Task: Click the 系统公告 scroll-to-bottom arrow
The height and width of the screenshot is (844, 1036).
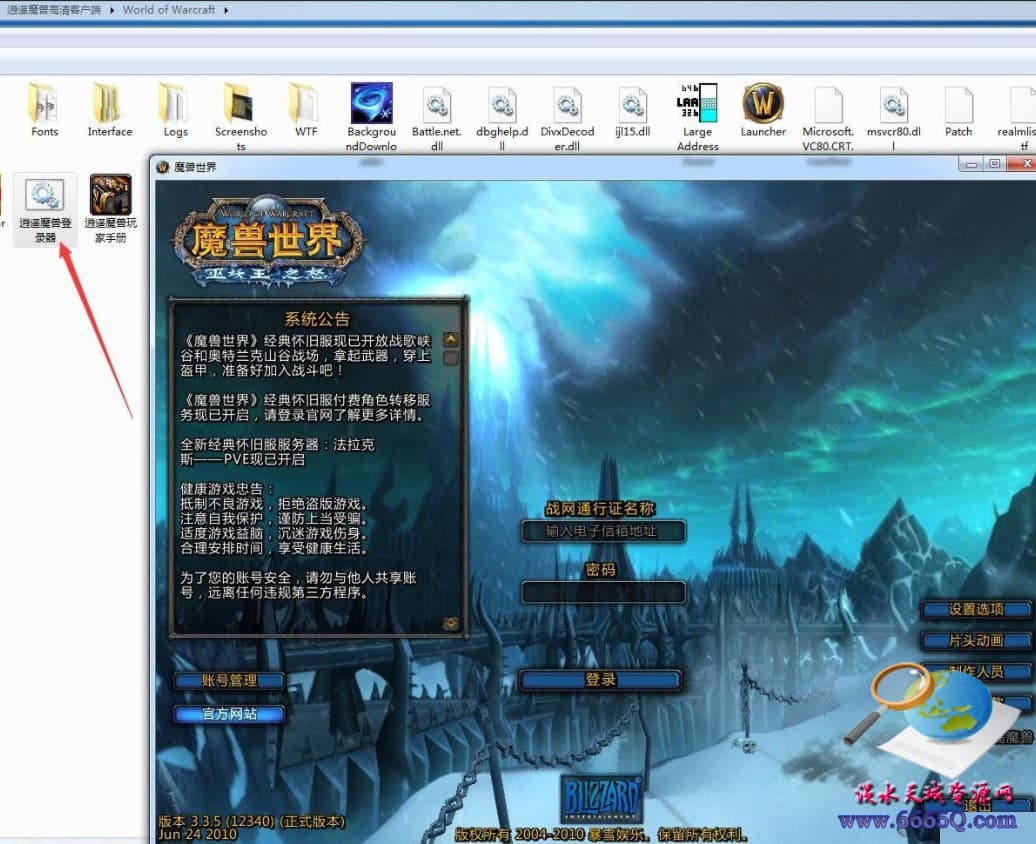Action: (x=451, y=623)
